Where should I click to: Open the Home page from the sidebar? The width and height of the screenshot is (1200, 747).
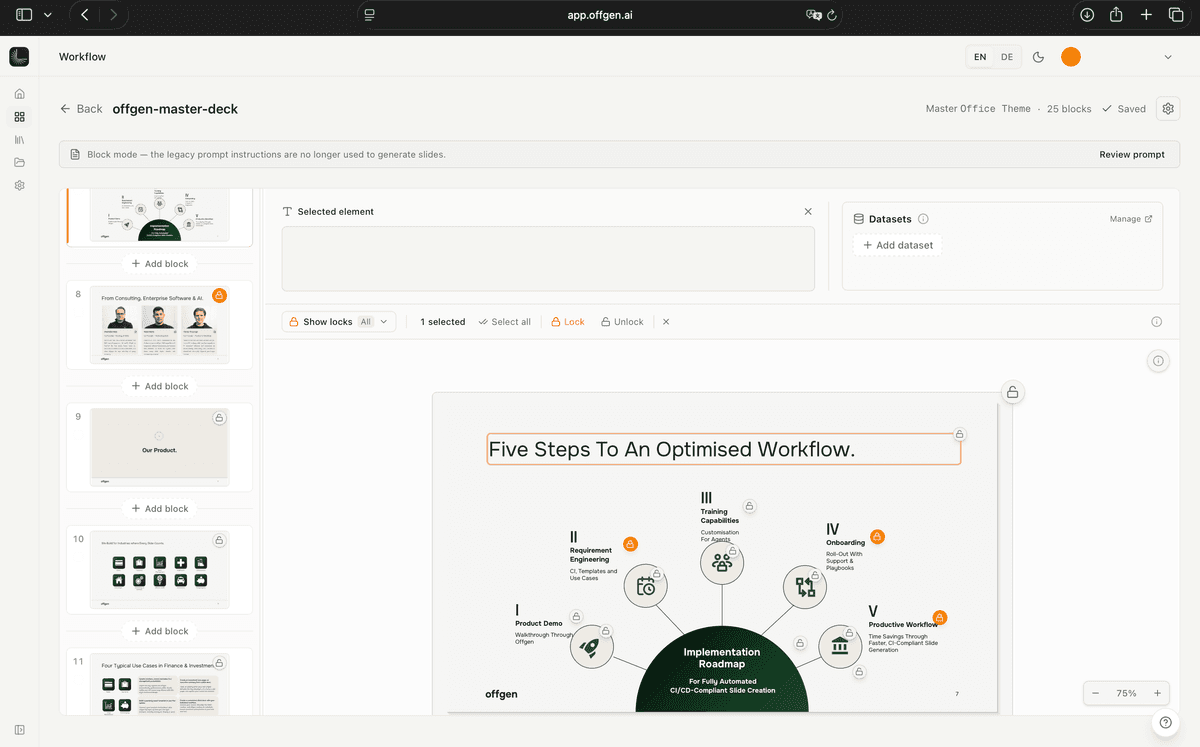(19, 94)
